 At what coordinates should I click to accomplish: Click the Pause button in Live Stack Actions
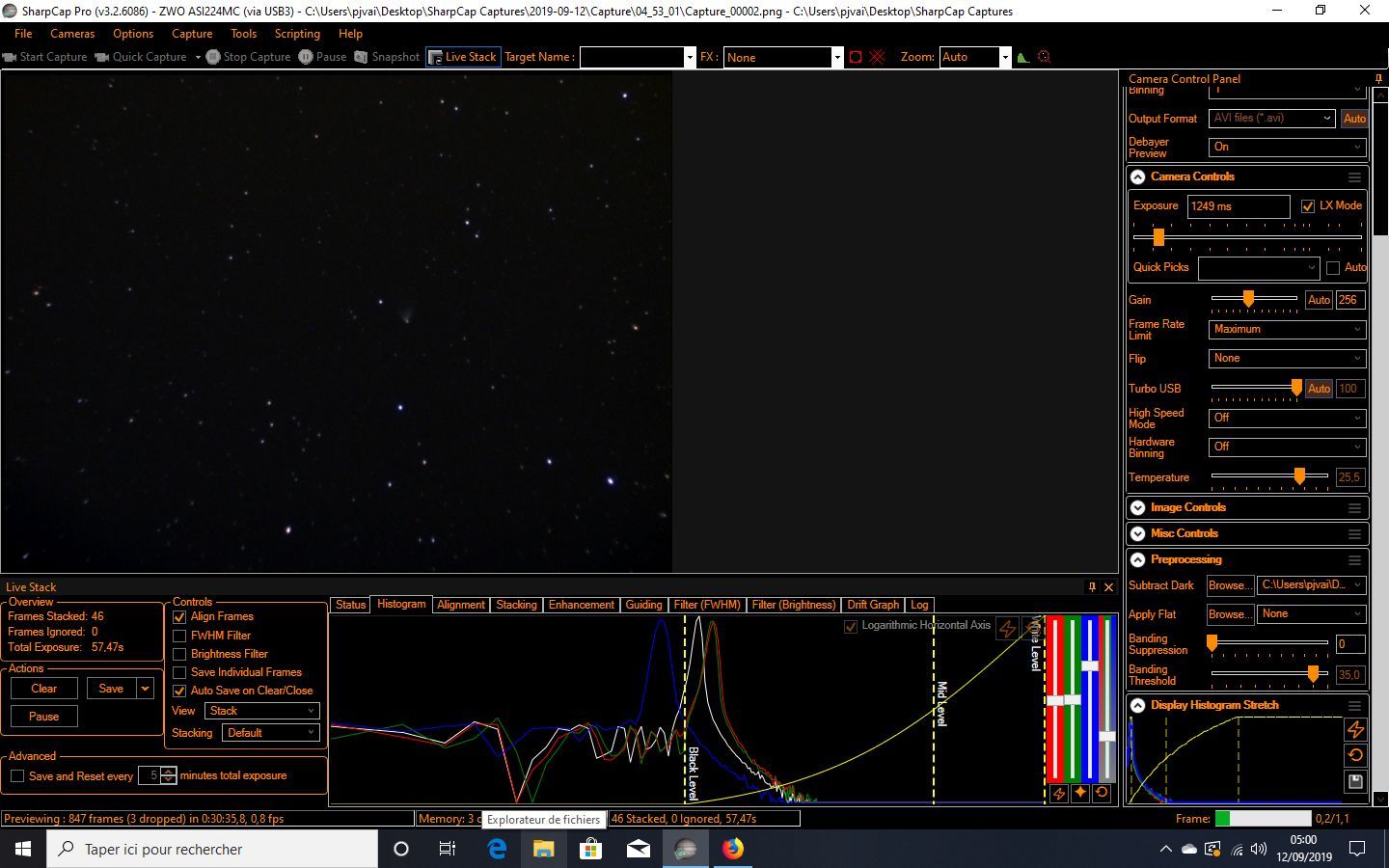(x=44, y=717)
